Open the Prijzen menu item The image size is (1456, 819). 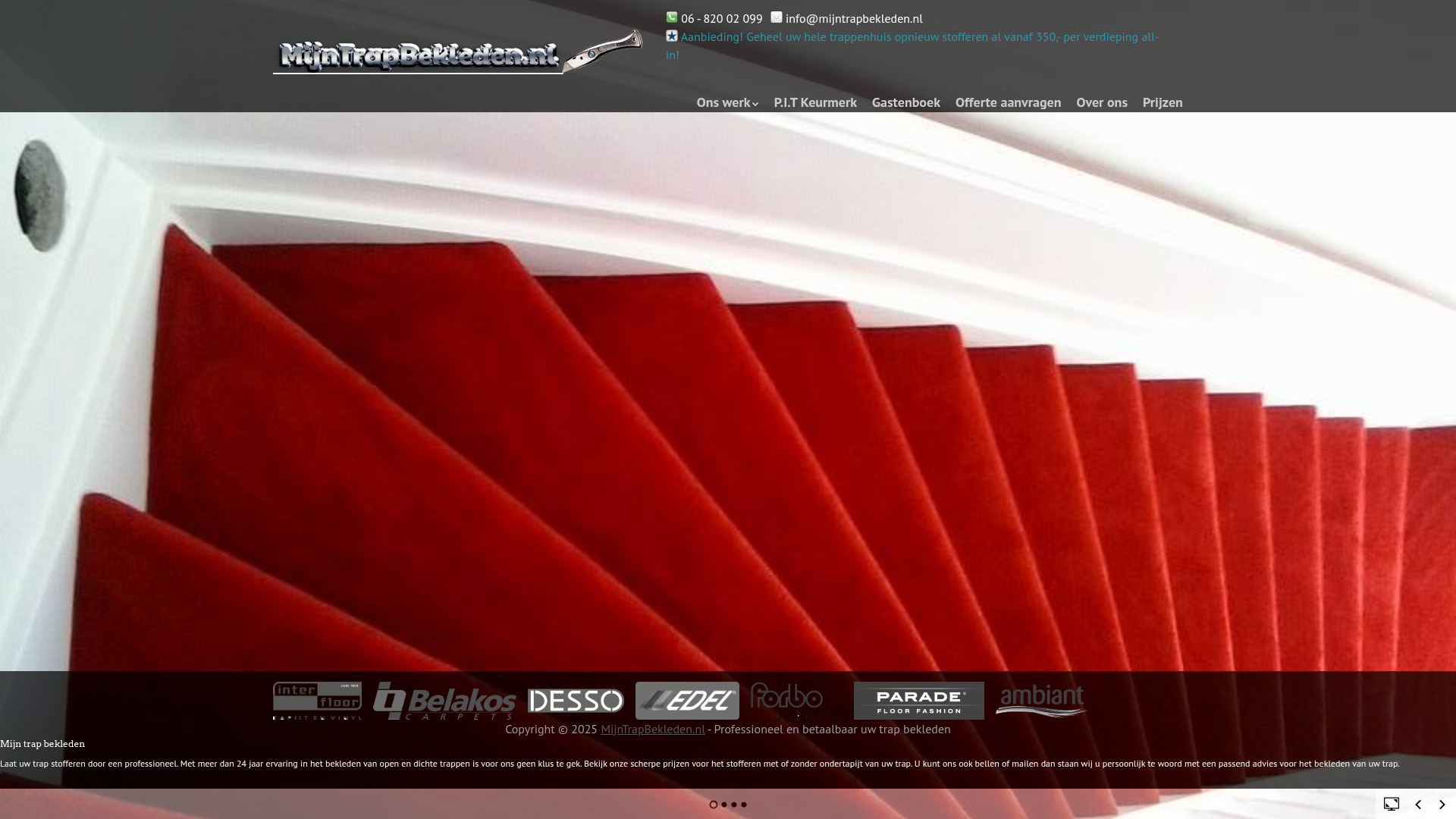[1163, 102]
